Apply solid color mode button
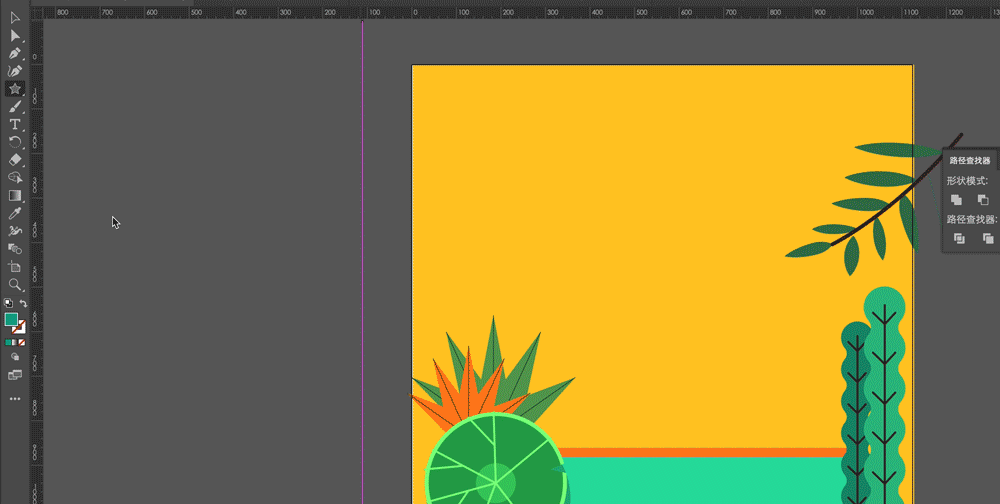 [x=8, y=343]
